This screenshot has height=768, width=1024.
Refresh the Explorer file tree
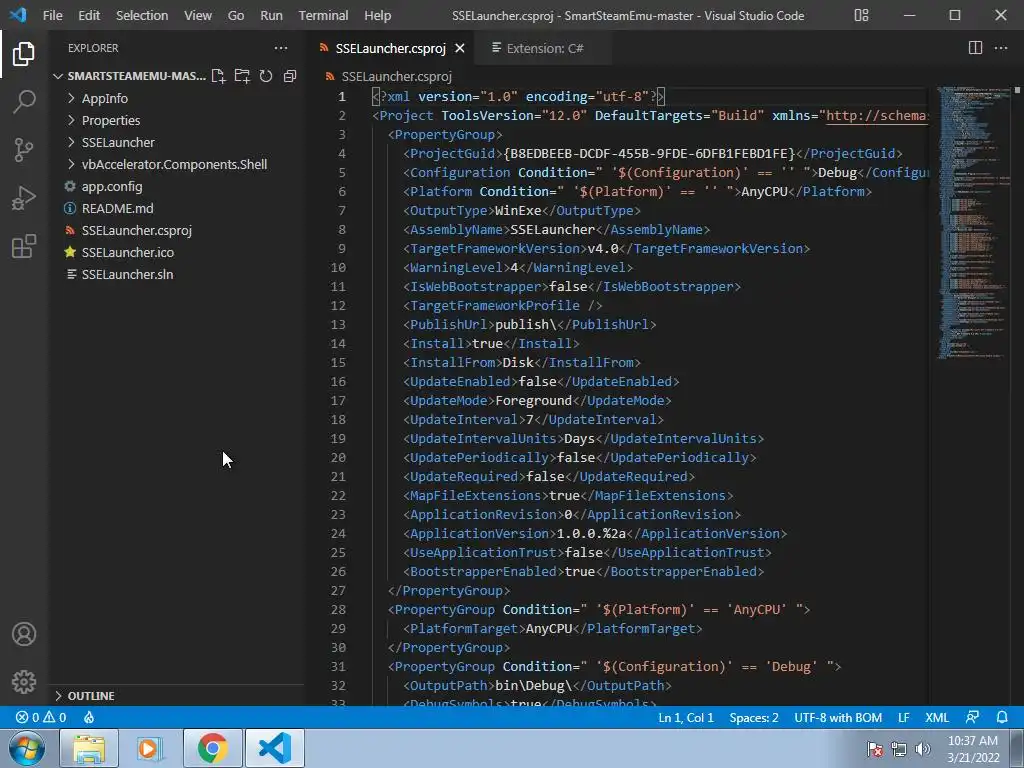pyautogui.click(x=266, y=76)
